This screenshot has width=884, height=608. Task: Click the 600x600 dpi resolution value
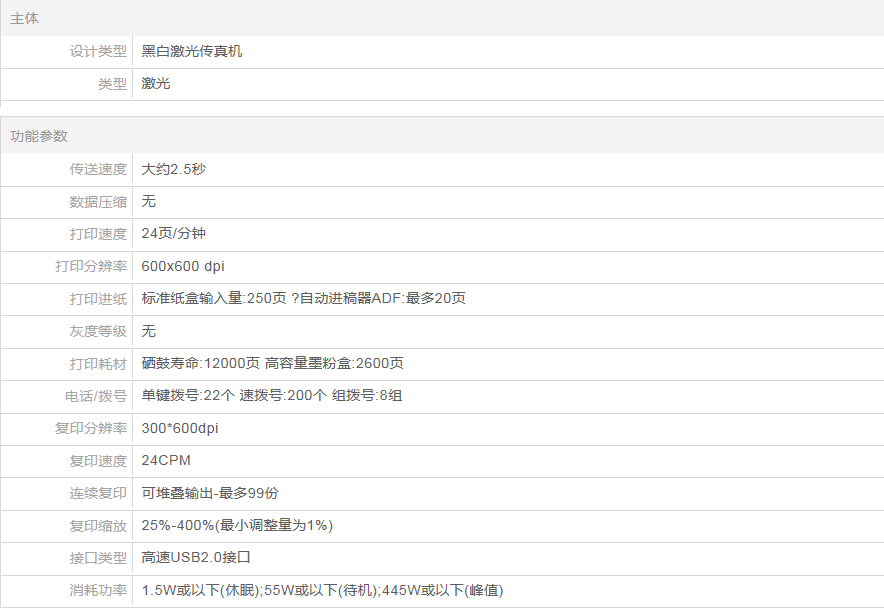[183, 266]
